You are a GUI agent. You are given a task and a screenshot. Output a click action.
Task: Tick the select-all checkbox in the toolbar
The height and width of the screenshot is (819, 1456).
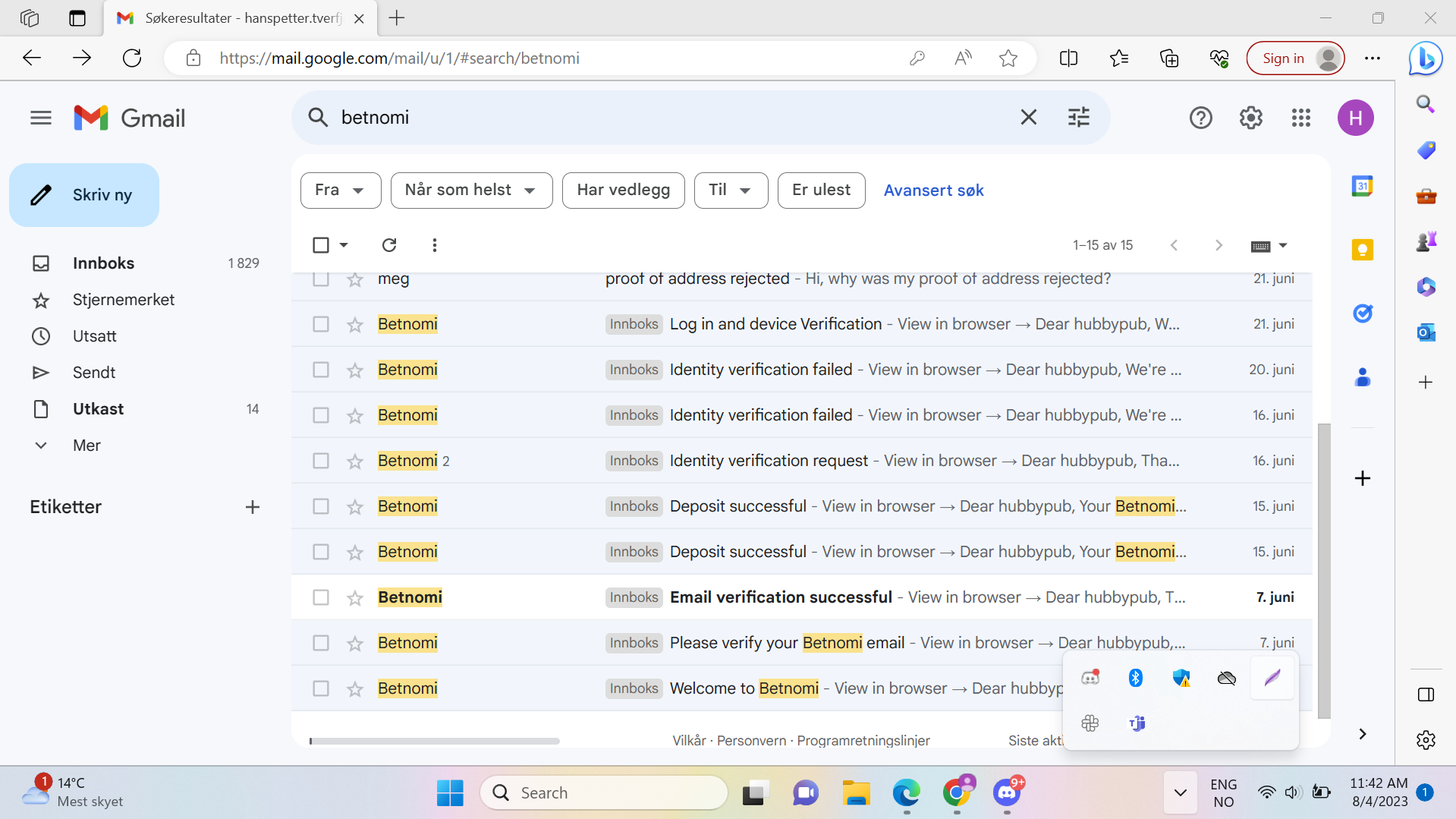pos(321,245)
